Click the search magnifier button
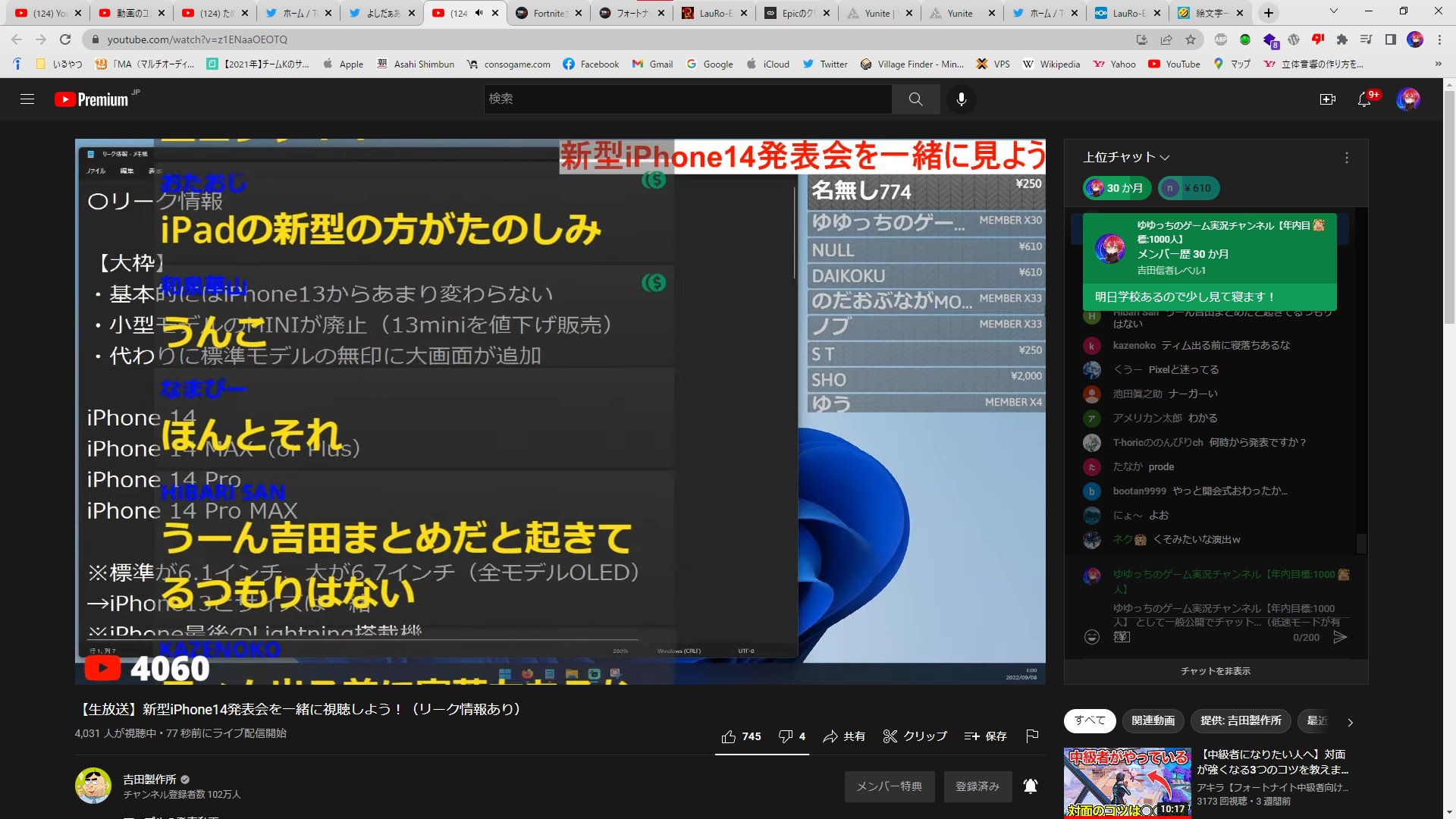The height and width of the screenshot is (819, 1456). point(915,99)
